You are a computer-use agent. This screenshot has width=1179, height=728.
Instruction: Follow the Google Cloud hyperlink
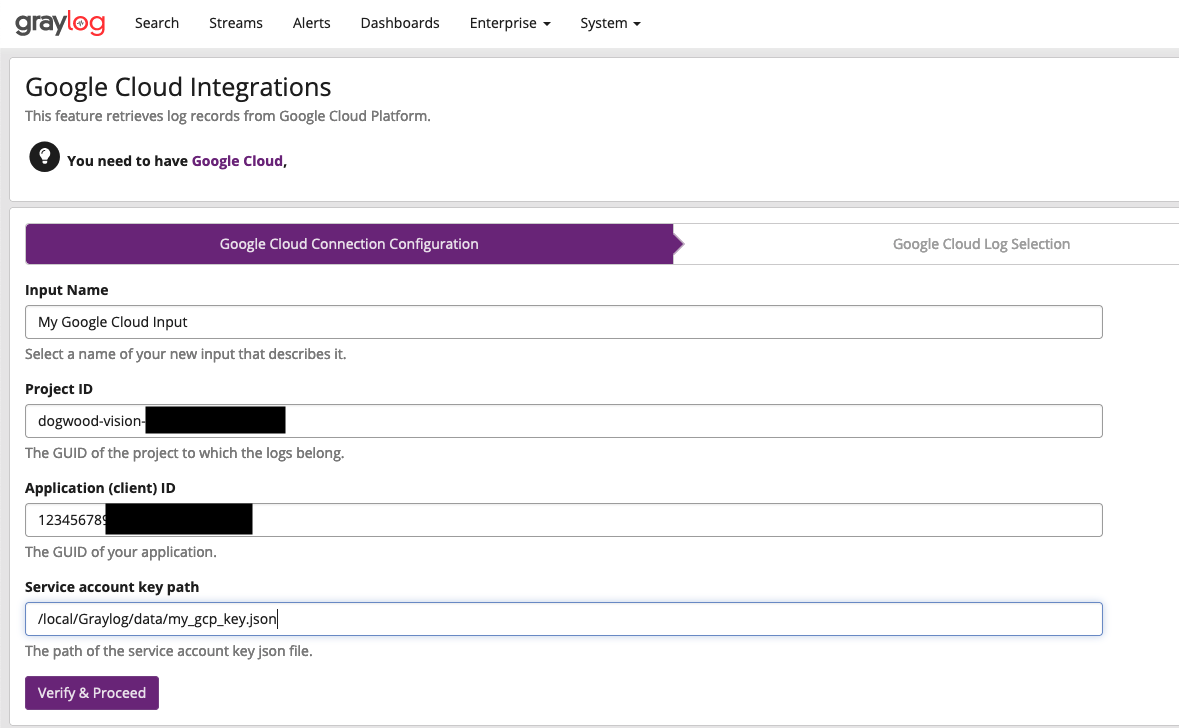coord(237,160)
